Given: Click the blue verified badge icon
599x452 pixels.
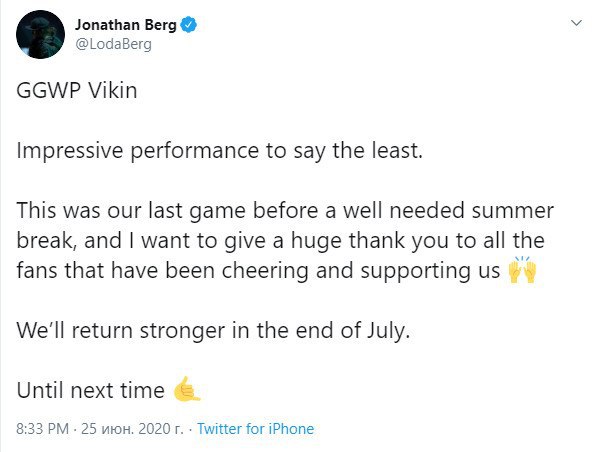Looking at the screenshot, I should (x=188, y=25).
